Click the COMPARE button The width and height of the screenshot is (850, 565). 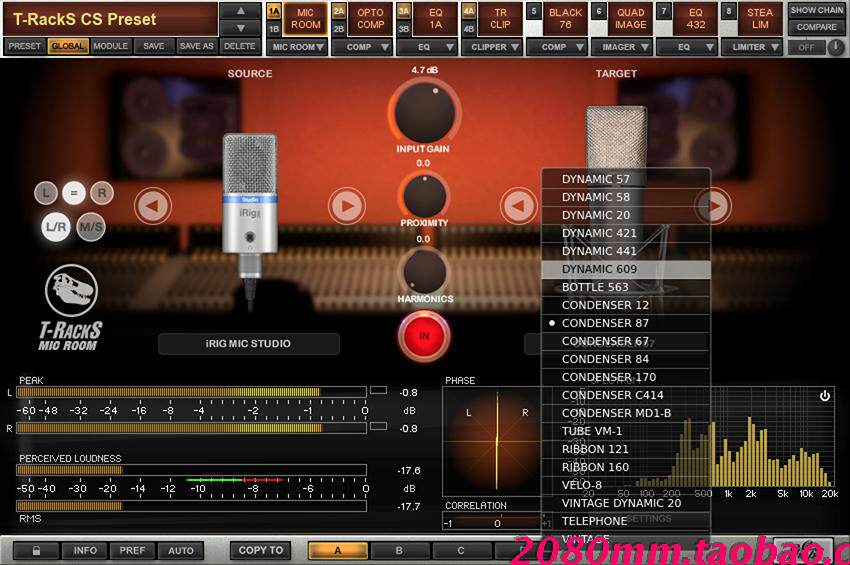817,27
